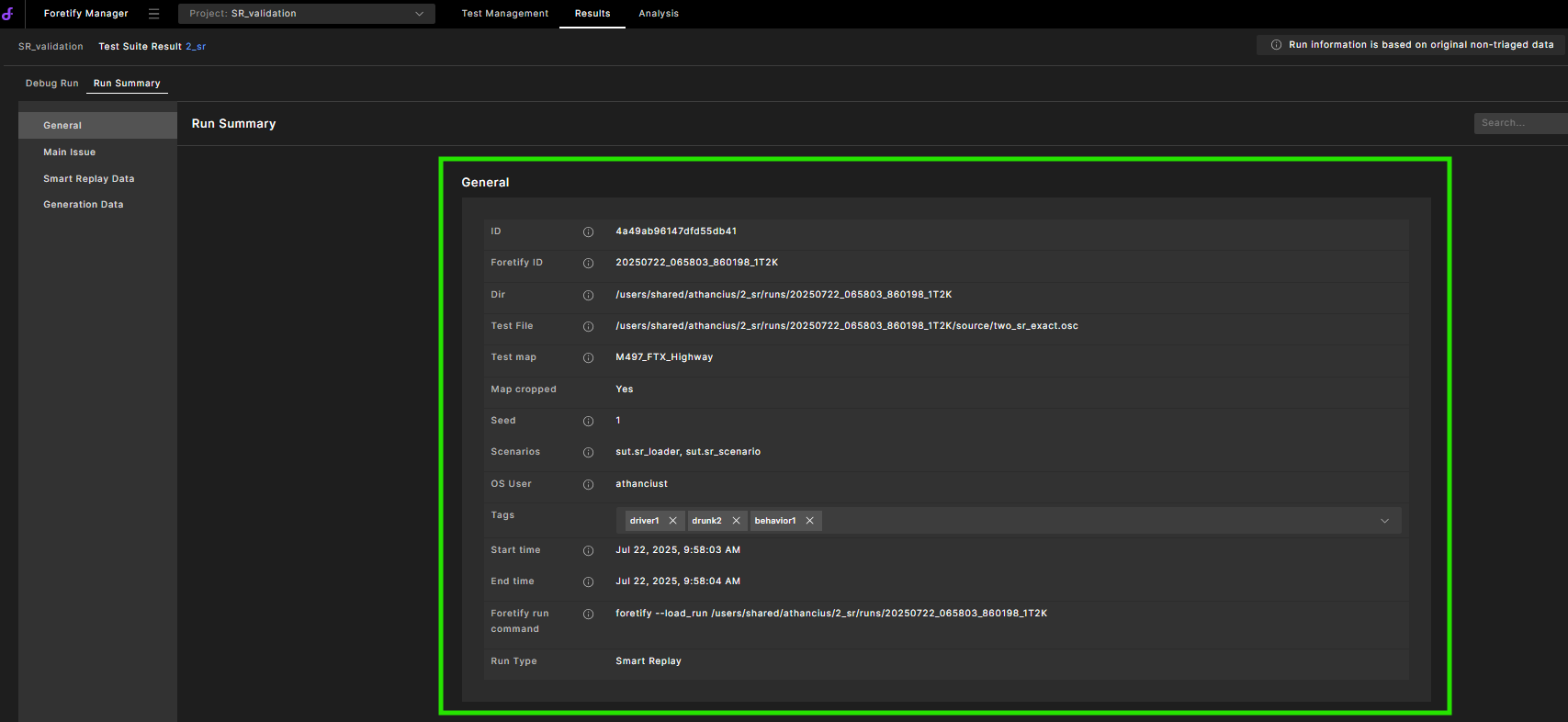Viewport: 1568px width, 722px height.
Task: Remove the behavior1 tag
Action: pos(809,521)
